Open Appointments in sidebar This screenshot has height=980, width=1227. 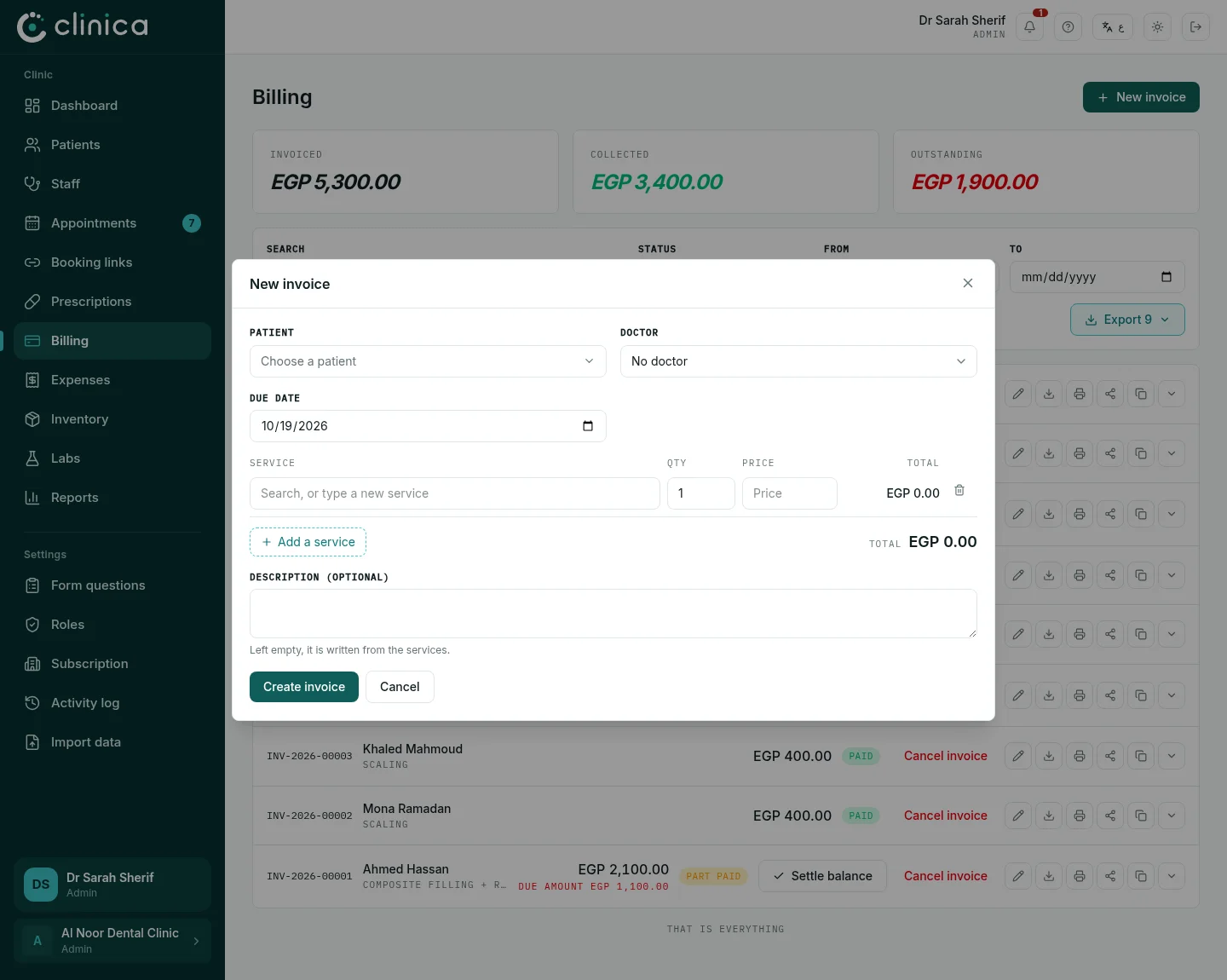(112, 223)
